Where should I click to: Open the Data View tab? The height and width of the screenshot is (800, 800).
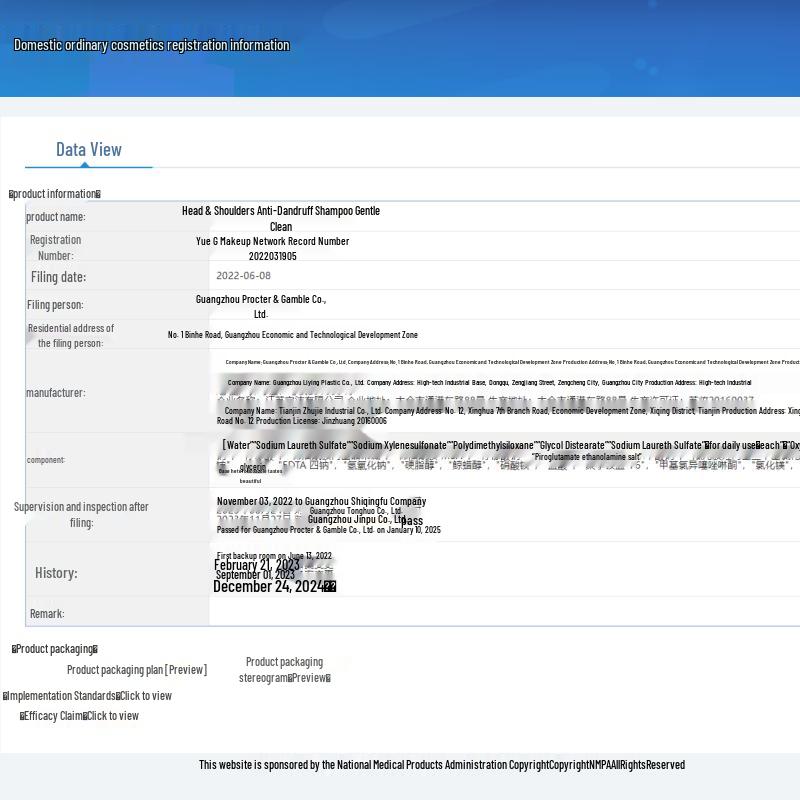[x=89, y=150]
